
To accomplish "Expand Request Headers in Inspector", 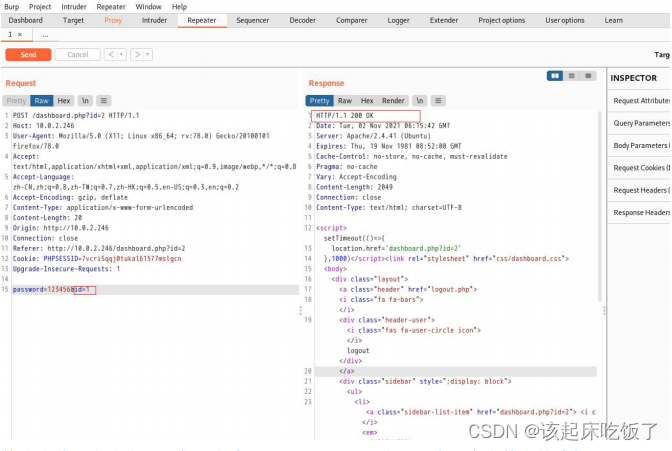I will pos(639,190).
